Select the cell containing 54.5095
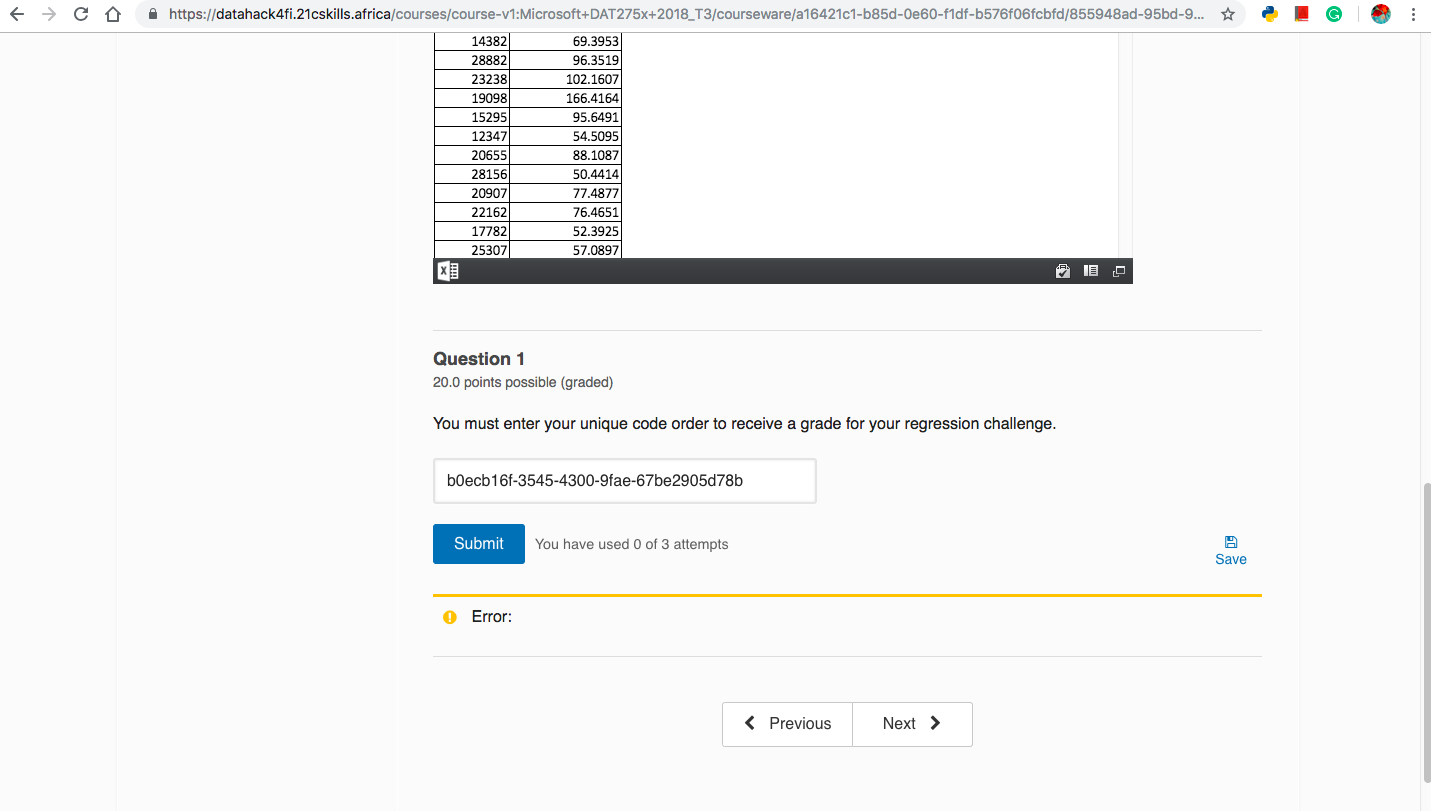Image resolution: width=1431 pixels, height=811 pixels. coord(566,136)
